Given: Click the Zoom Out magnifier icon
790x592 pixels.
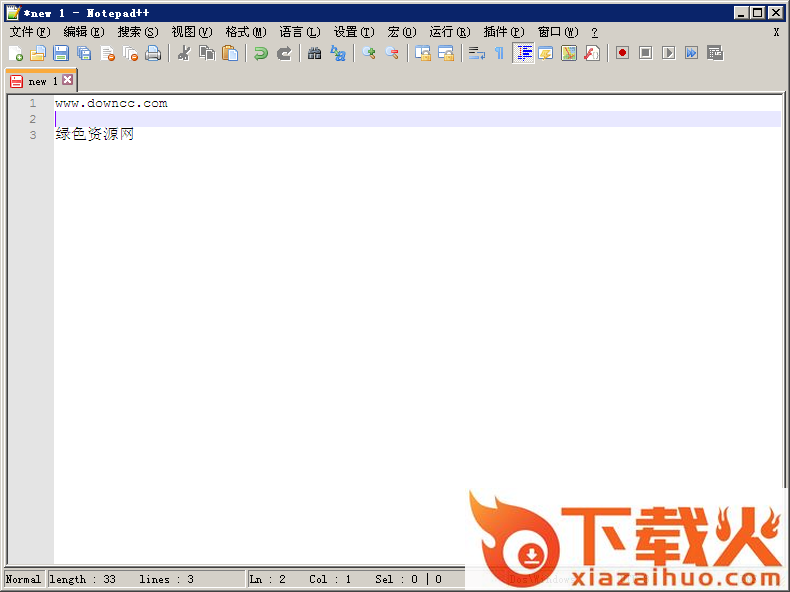Looking at the screenshot, I should [x=392, y=53].
